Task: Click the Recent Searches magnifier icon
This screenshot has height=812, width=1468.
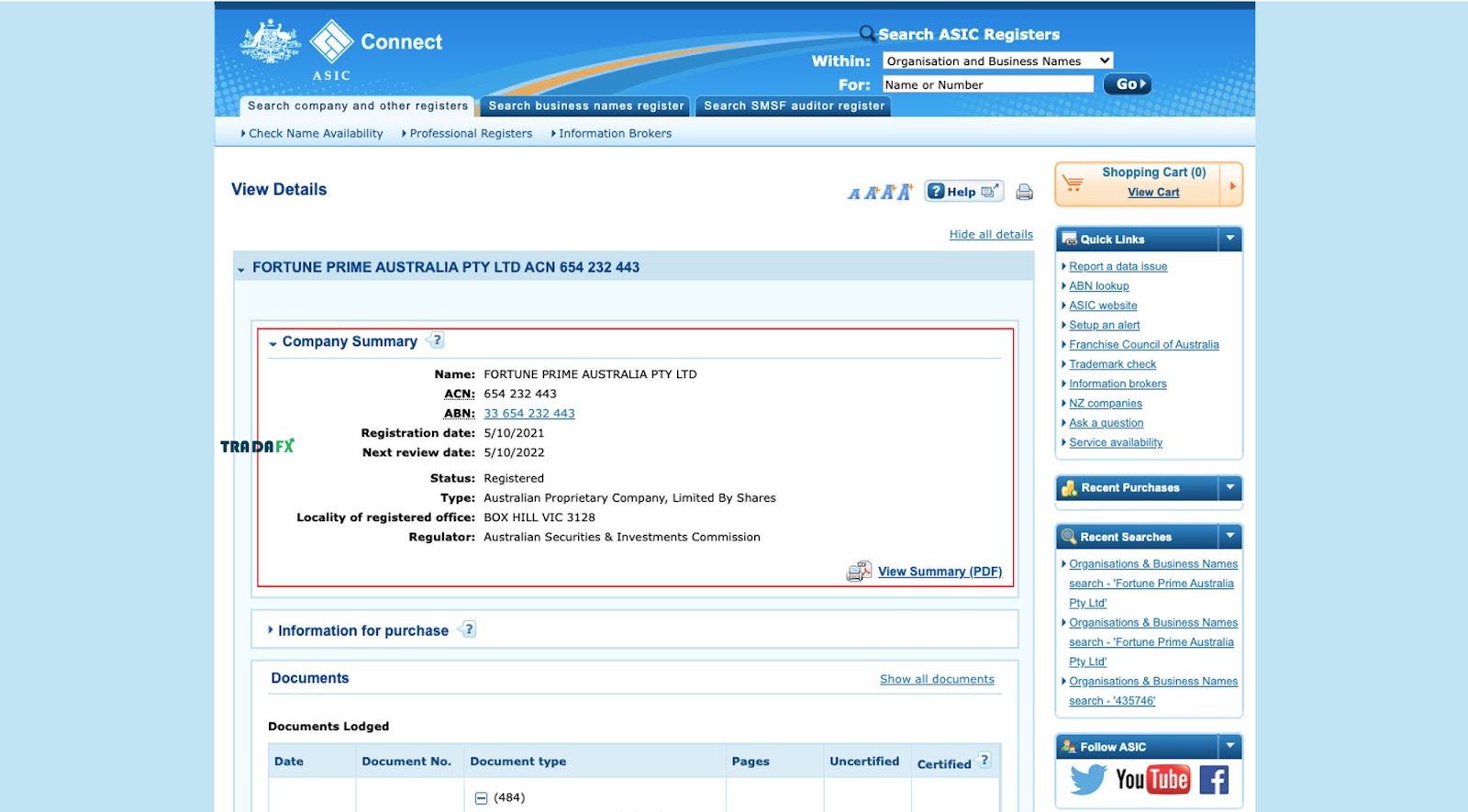Action: pos(1069,537)
